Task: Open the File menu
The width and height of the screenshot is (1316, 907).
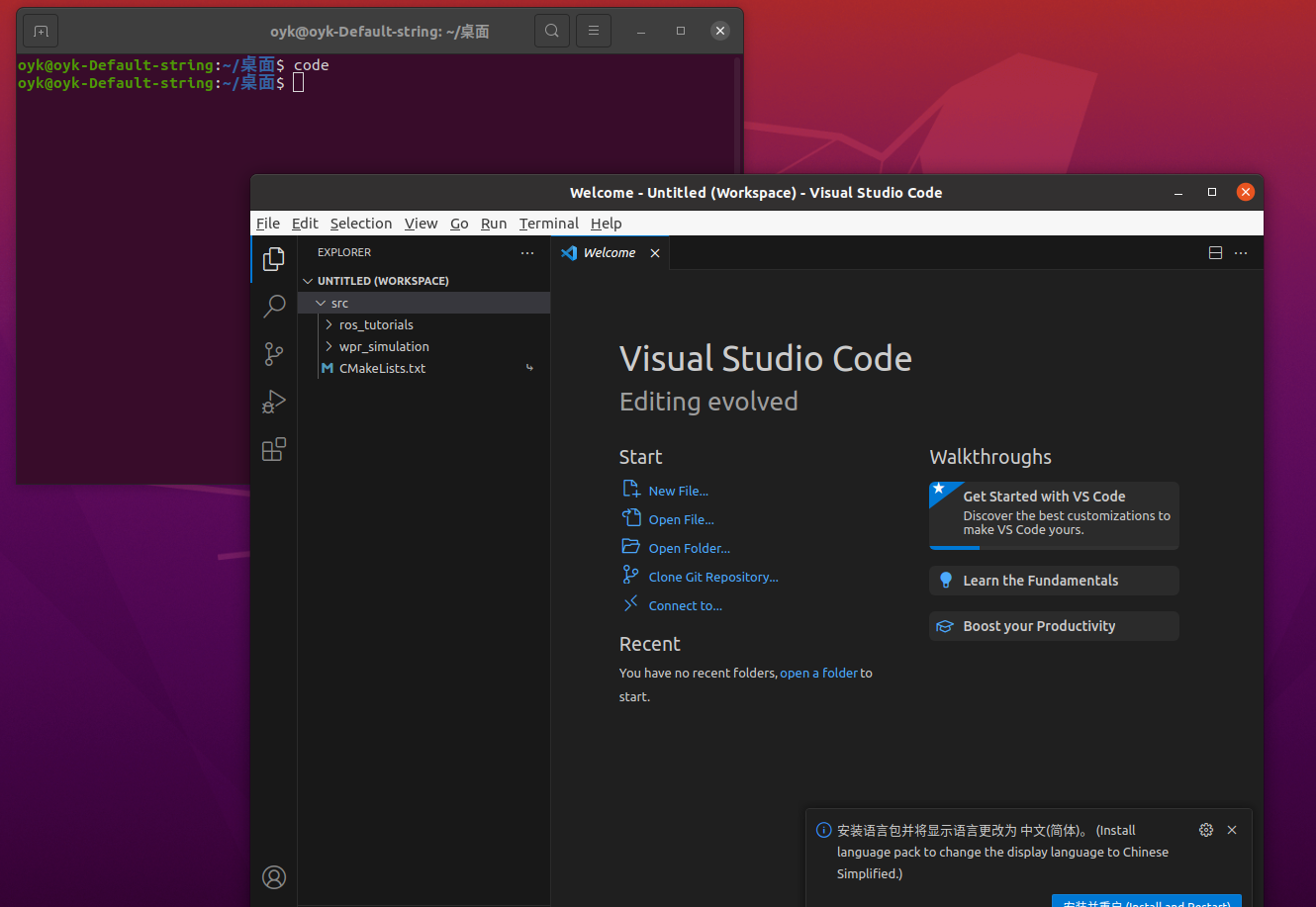Action: (x=268, y=224)
